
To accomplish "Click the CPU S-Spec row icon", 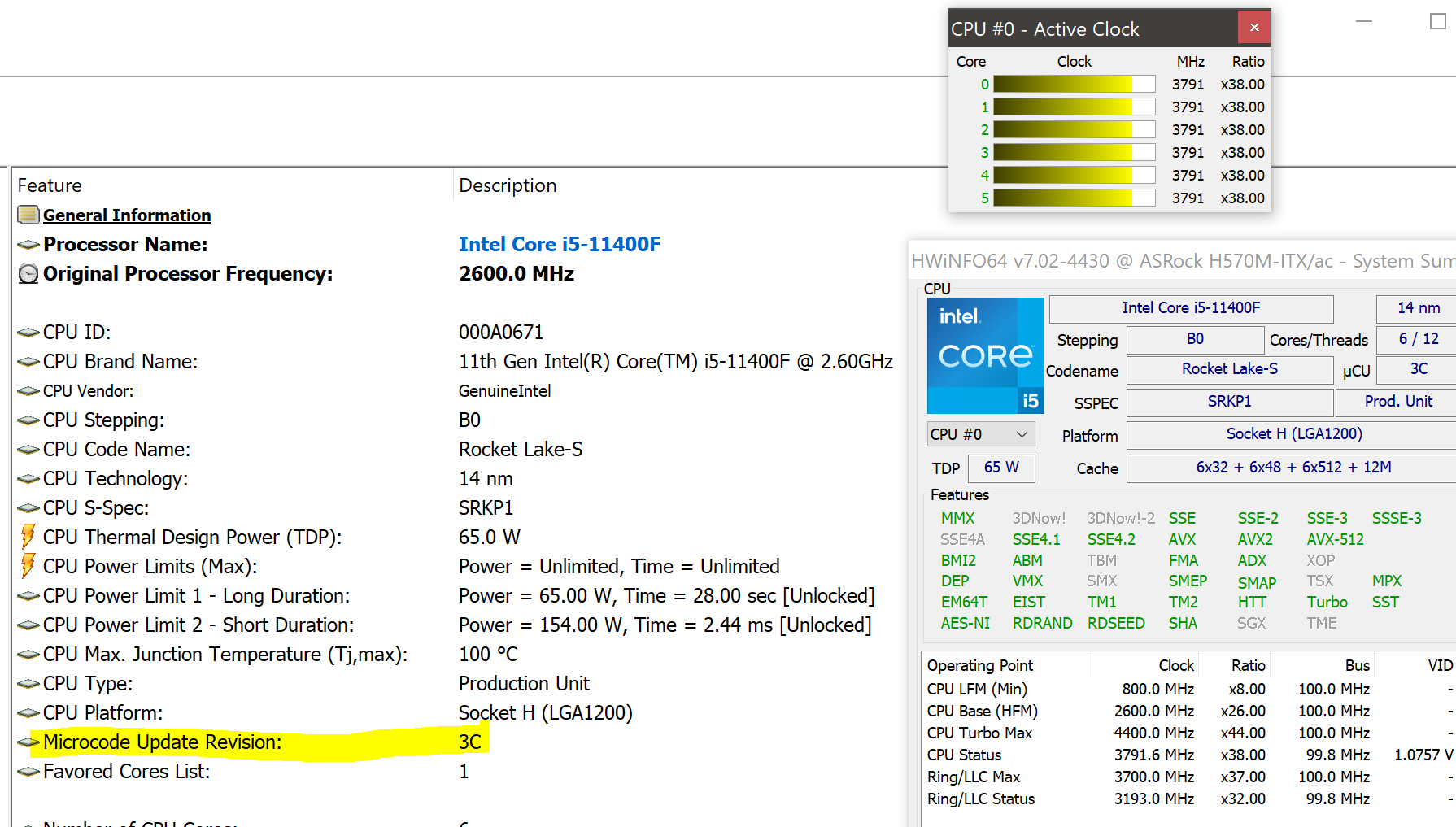I will point(28,507).
